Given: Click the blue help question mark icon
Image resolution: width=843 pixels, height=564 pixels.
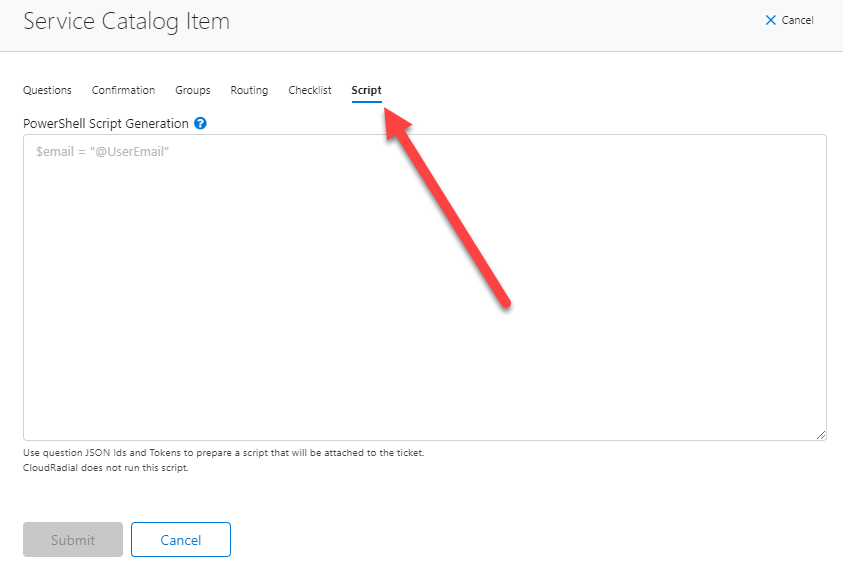Looking at the screenshot, I should pos(200,123).
